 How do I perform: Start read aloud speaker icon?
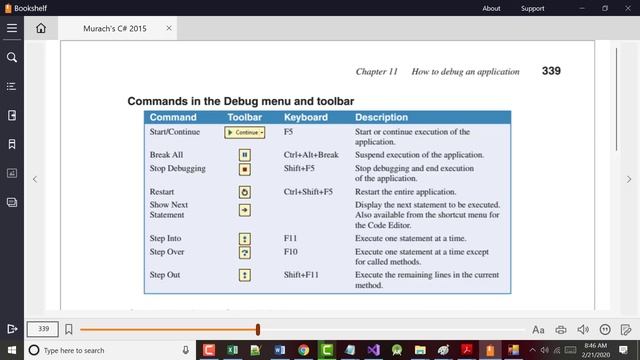[583, 329]
